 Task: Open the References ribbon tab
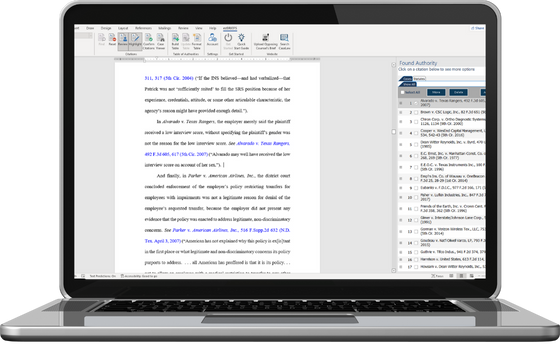point(143,28)
